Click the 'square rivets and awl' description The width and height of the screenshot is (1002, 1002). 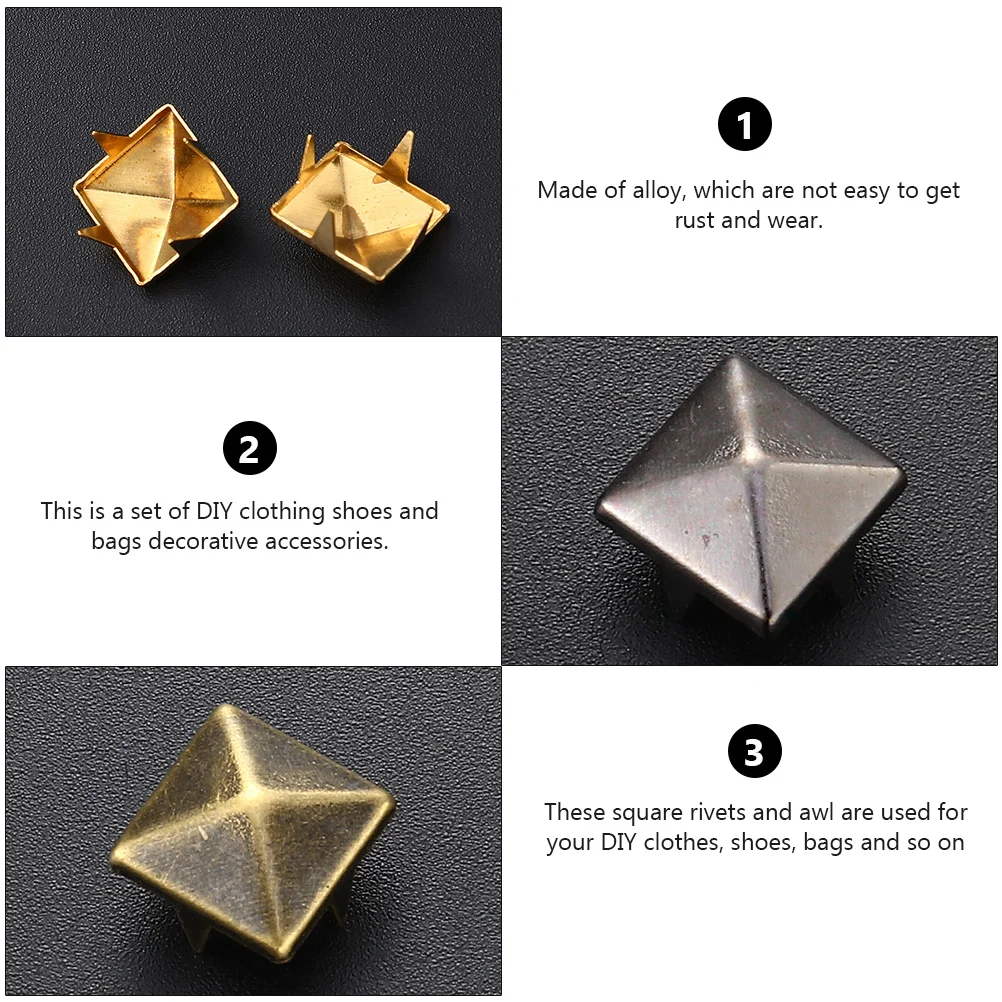click(x=755, y=827)
